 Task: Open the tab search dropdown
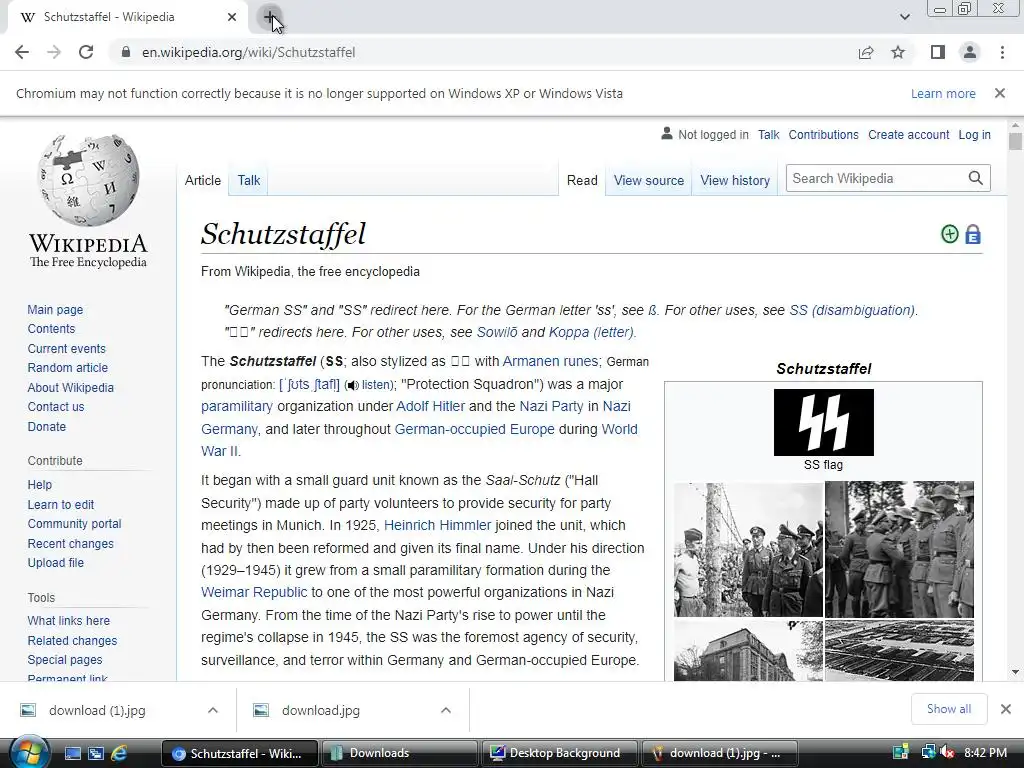coord(904,17)
